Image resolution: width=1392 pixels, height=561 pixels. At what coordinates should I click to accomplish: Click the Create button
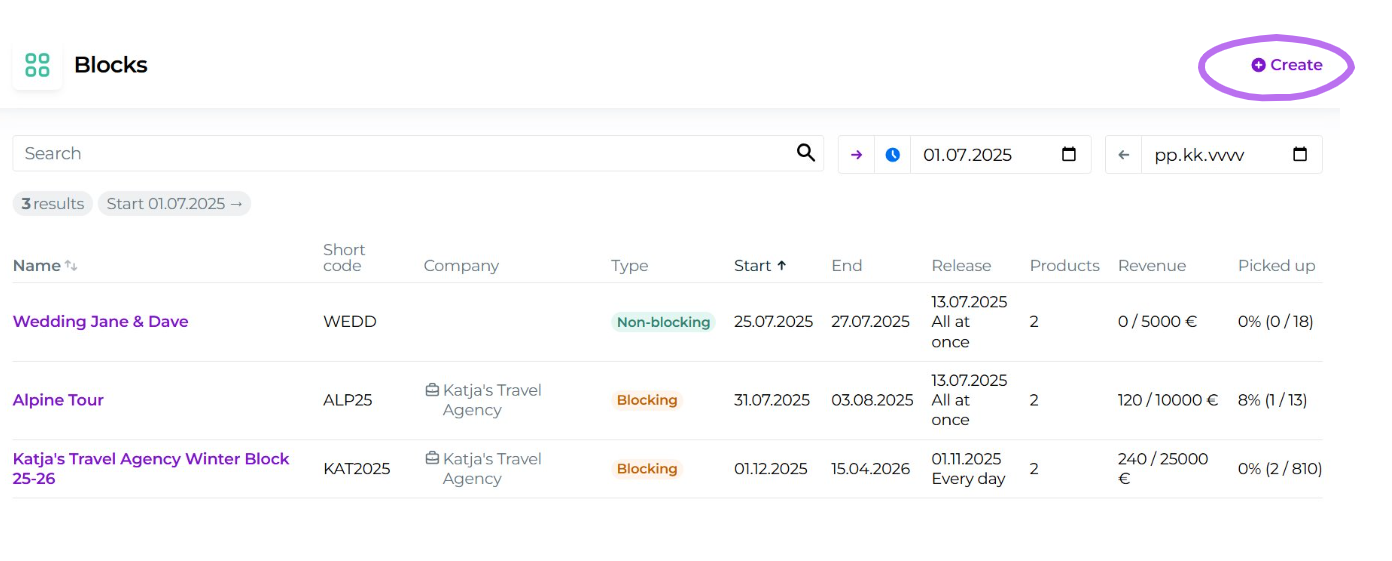(x=1286, y=65)
